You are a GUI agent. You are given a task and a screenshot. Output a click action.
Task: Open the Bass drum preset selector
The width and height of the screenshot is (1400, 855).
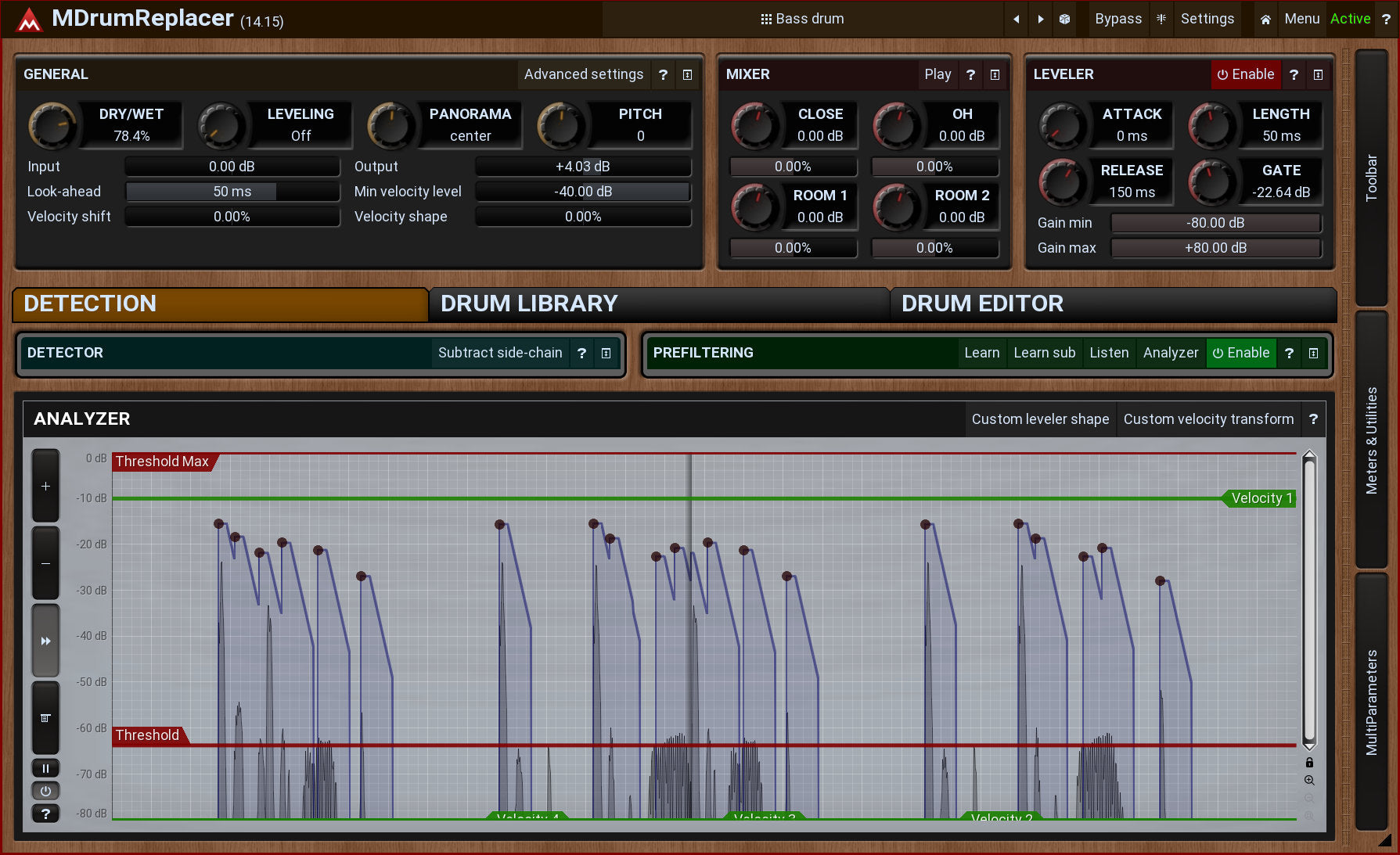[802, 19]
